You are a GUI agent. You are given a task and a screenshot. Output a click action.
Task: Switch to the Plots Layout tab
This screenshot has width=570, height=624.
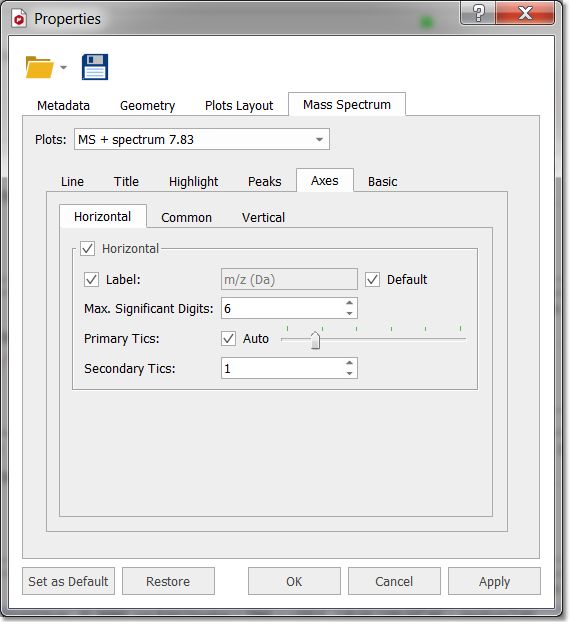[x=239, y=105]
